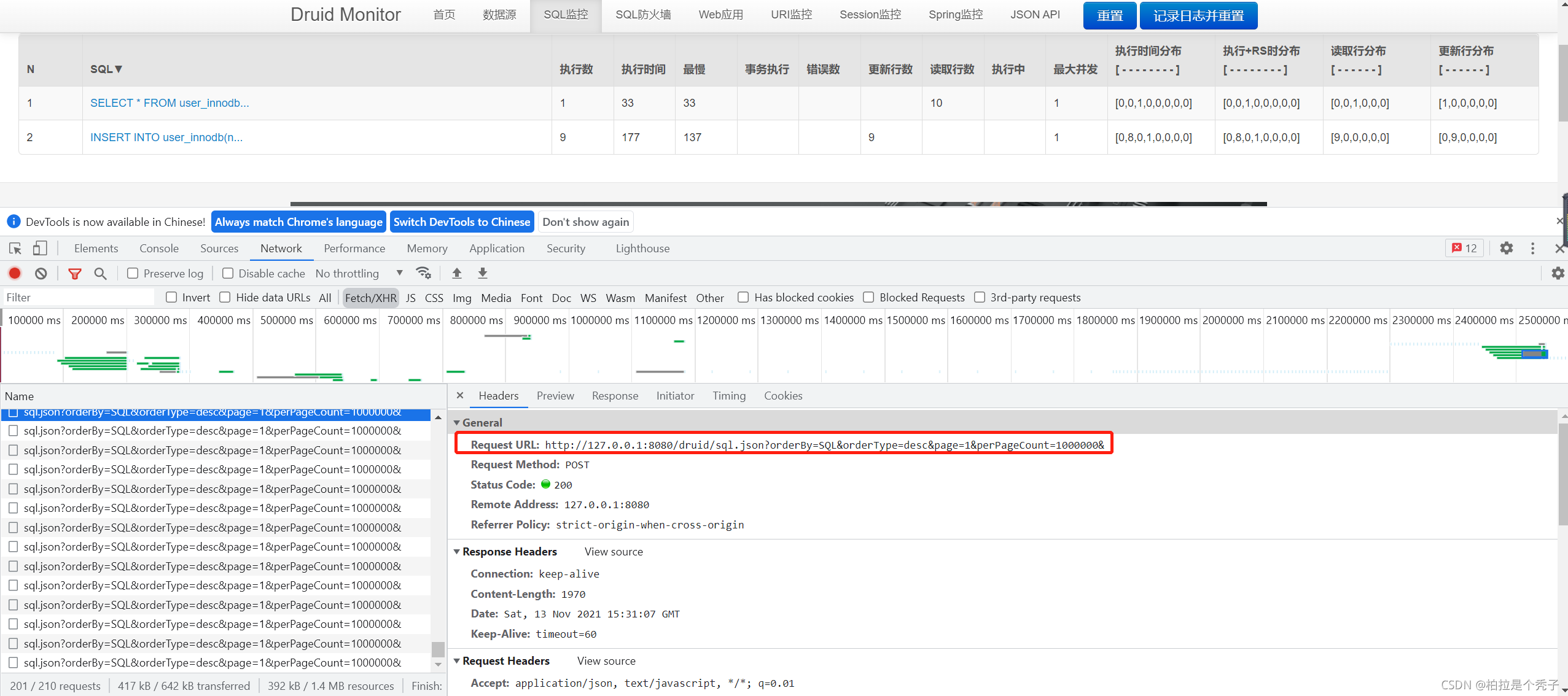Viewport: 1568px width, 696px height.
Task: Filter requests by All types
Action: [325, 298]
